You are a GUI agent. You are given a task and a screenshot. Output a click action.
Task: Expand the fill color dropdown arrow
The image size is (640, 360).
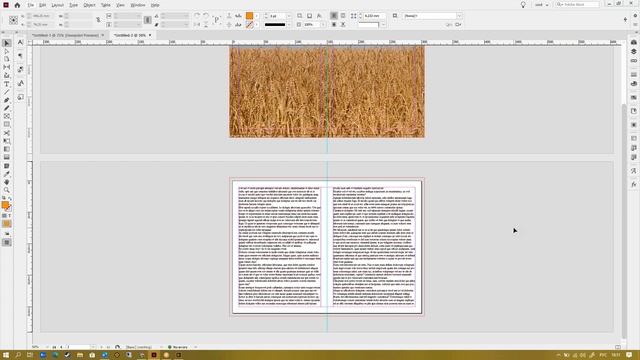(257, 16)
